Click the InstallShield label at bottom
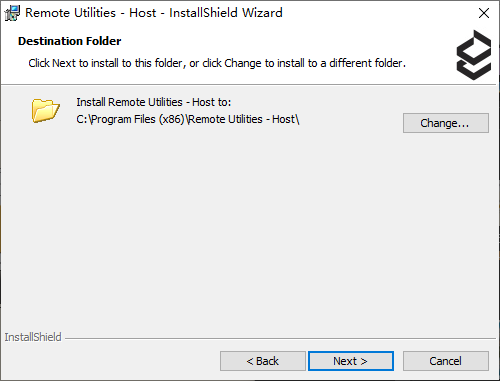The width and height of the screenshot is (500, 381). coord(33,337)
